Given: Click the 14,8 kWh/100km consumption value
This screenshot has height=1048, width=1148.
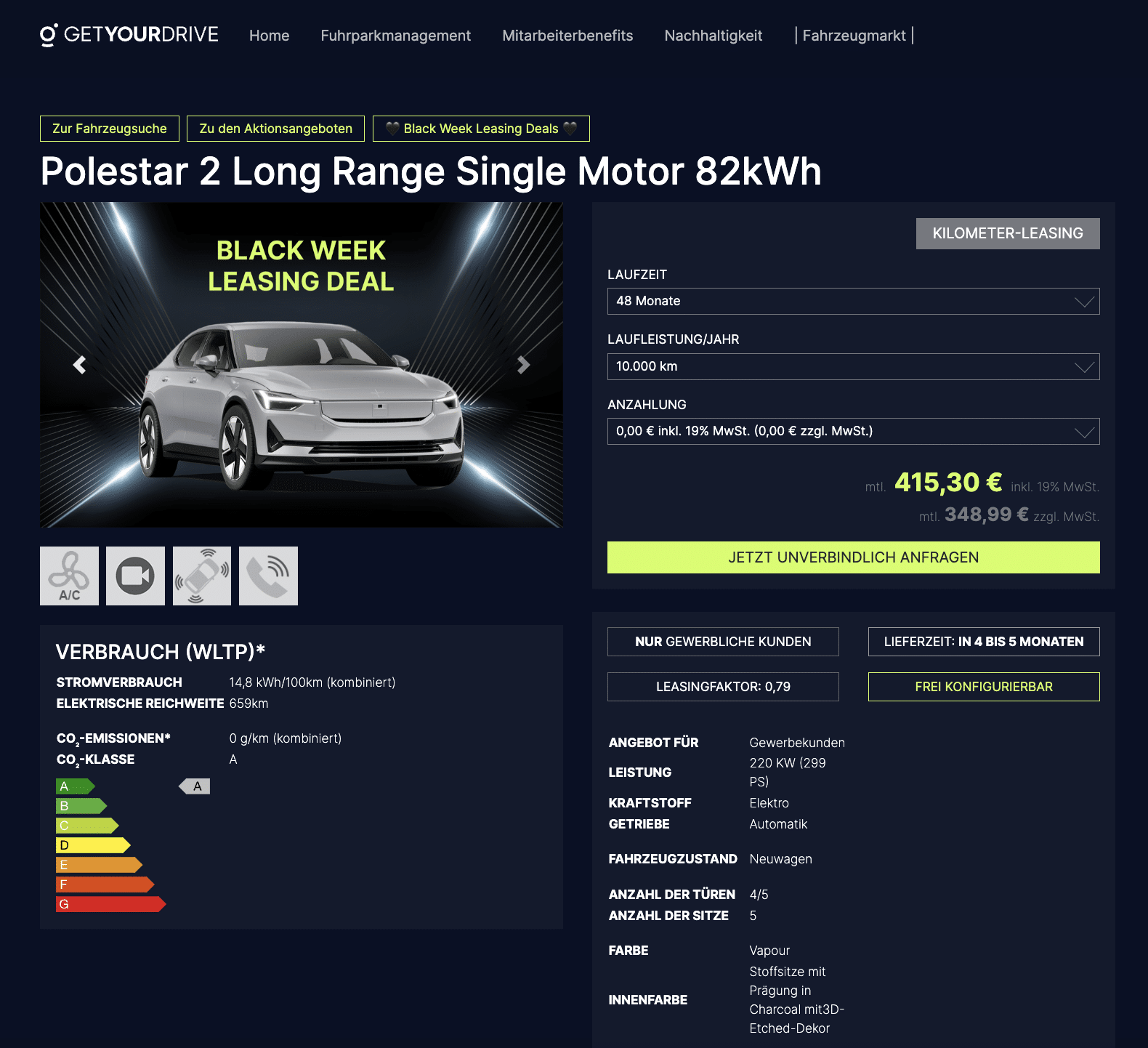Looking at the screenshot, I should click(x=312, y=682).
